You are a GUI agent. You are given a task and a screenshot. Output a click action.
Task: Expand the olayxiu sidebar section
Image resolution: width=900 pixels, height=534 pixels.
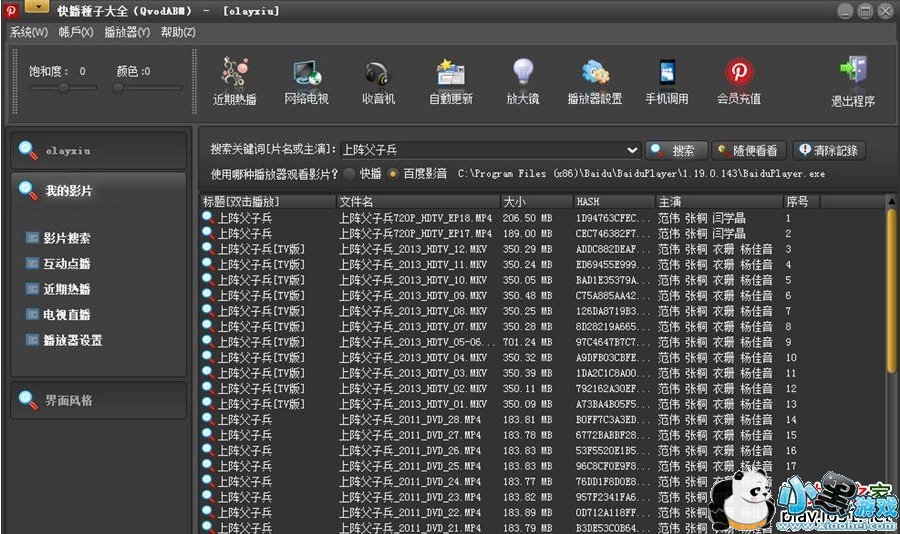(99, 150)
